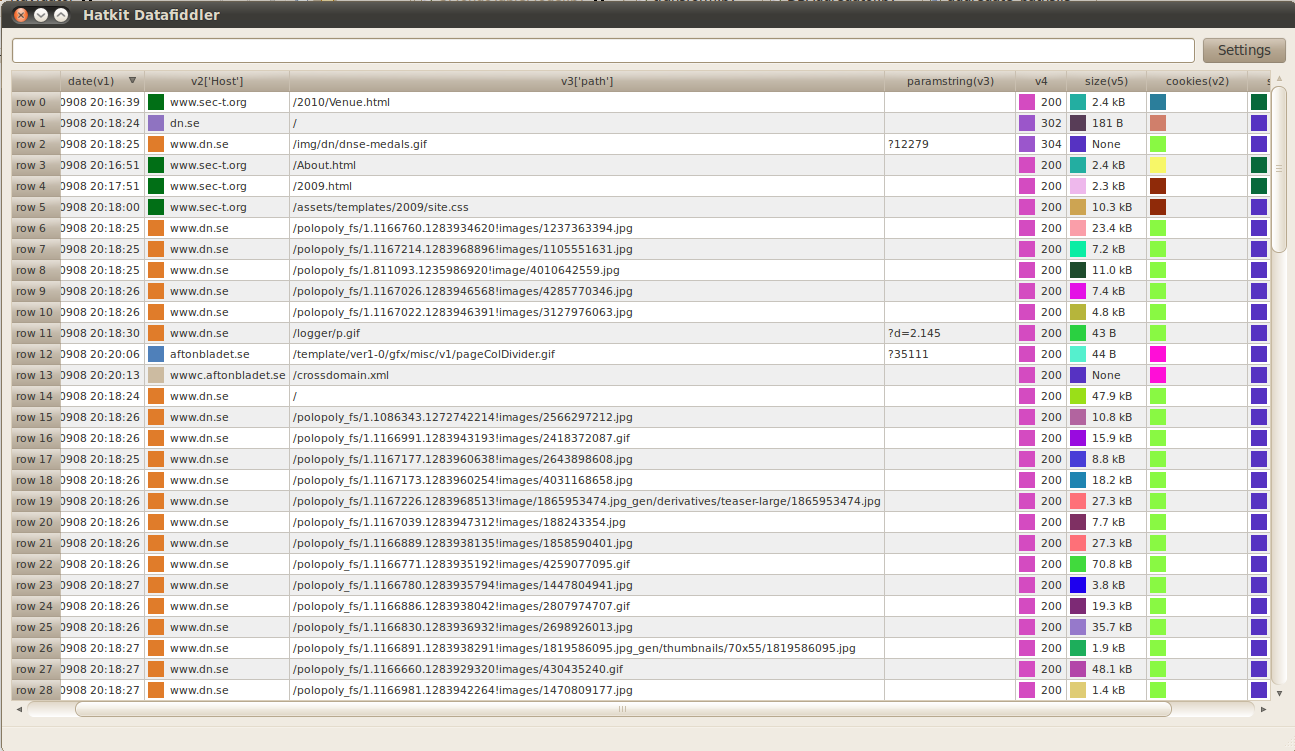The width and height of the screenshot is (1295, 751).
Task: Select the /2010/Venue.html path cell
Action: 587,102
